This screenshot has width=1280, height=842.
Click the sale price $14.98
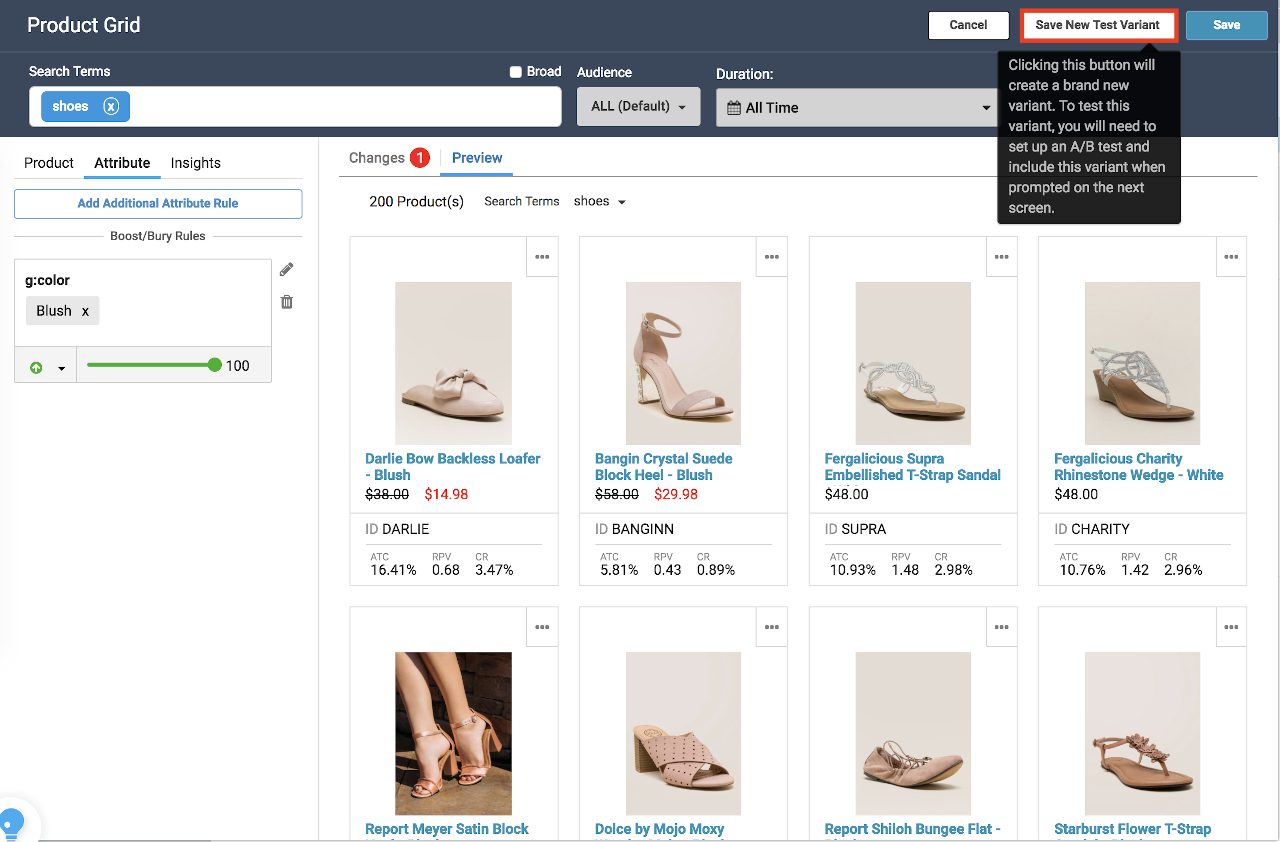click(446, 494)
